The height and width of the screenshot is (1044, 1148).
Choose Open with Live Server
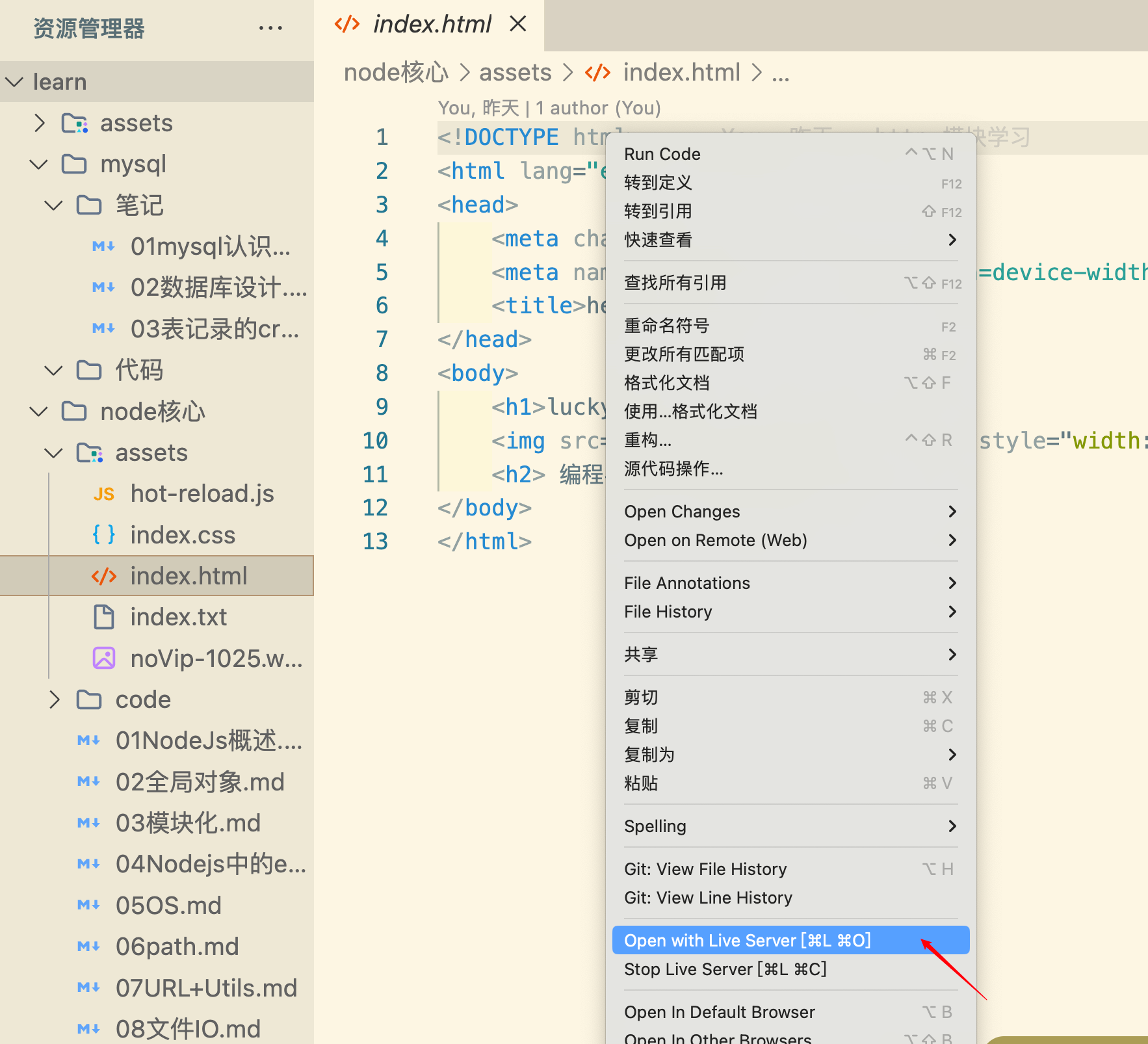[747, 941]
